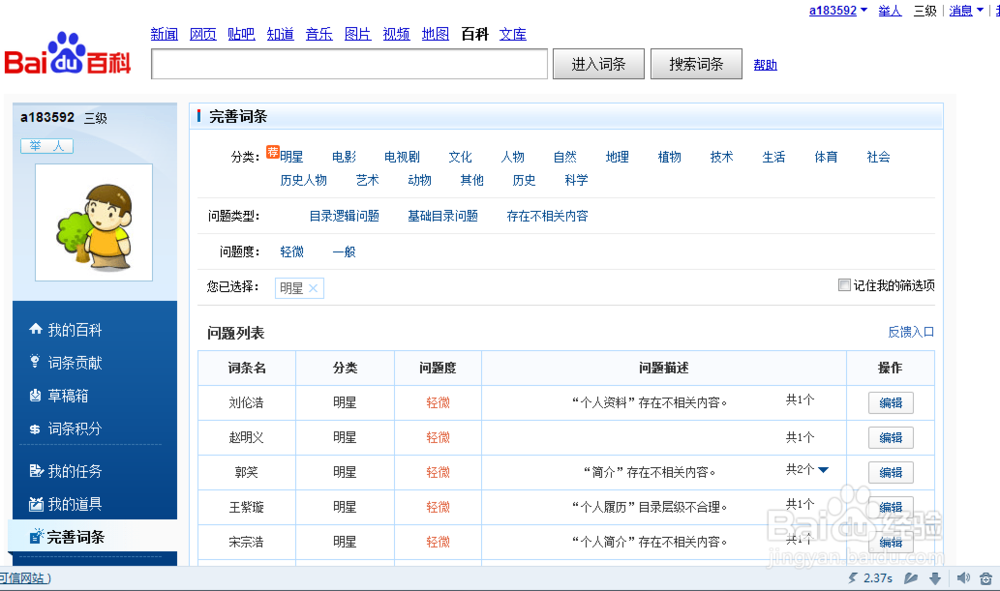Click the draft box icon beside 草稿箱
Image resolution: width=1000 pixels, height=591 pixels.
tap(35, 395)
